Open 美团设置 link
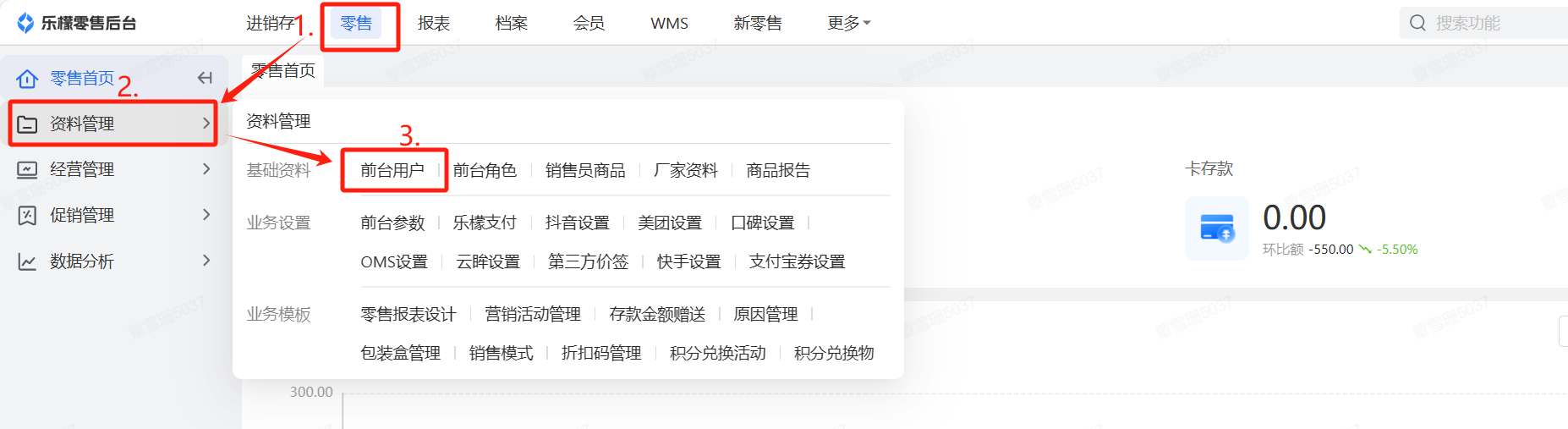Image resolution: width=1568 pixels, height=429 pixels. tap(670, 223)
